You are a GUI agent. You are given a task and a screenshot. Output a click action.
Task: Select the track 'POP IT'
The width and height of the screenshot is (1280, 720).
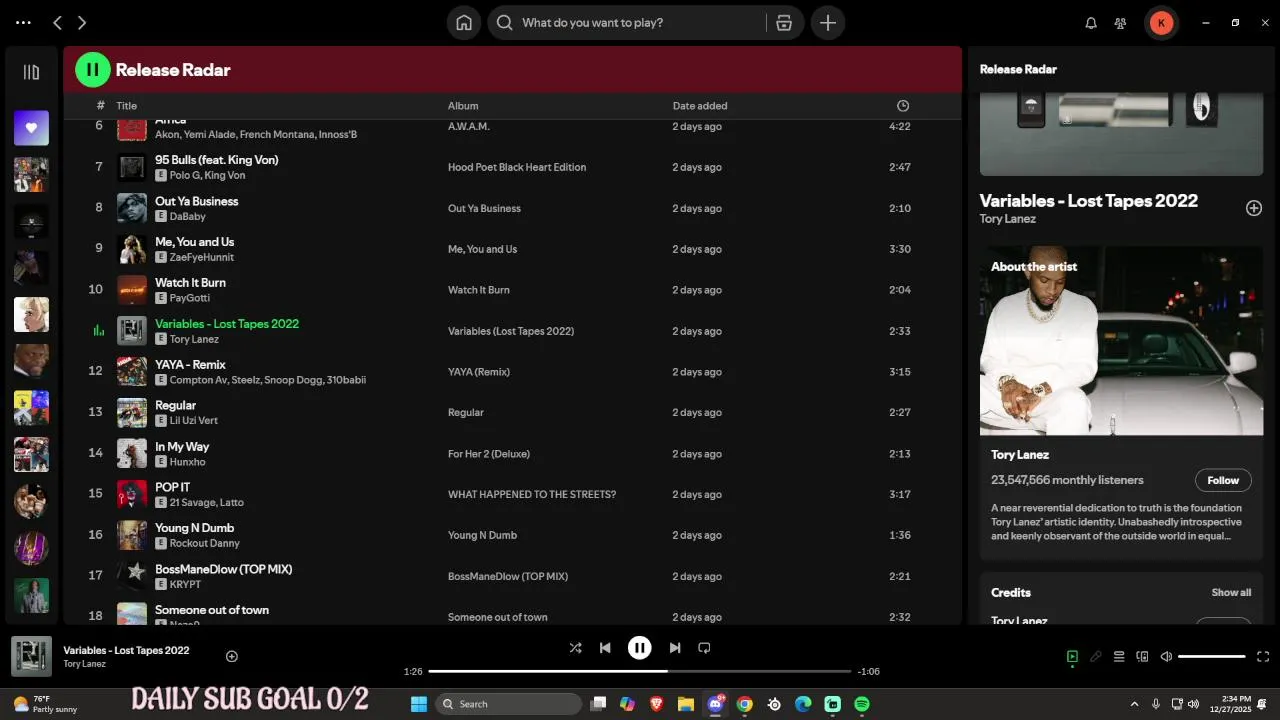(172, 487)
